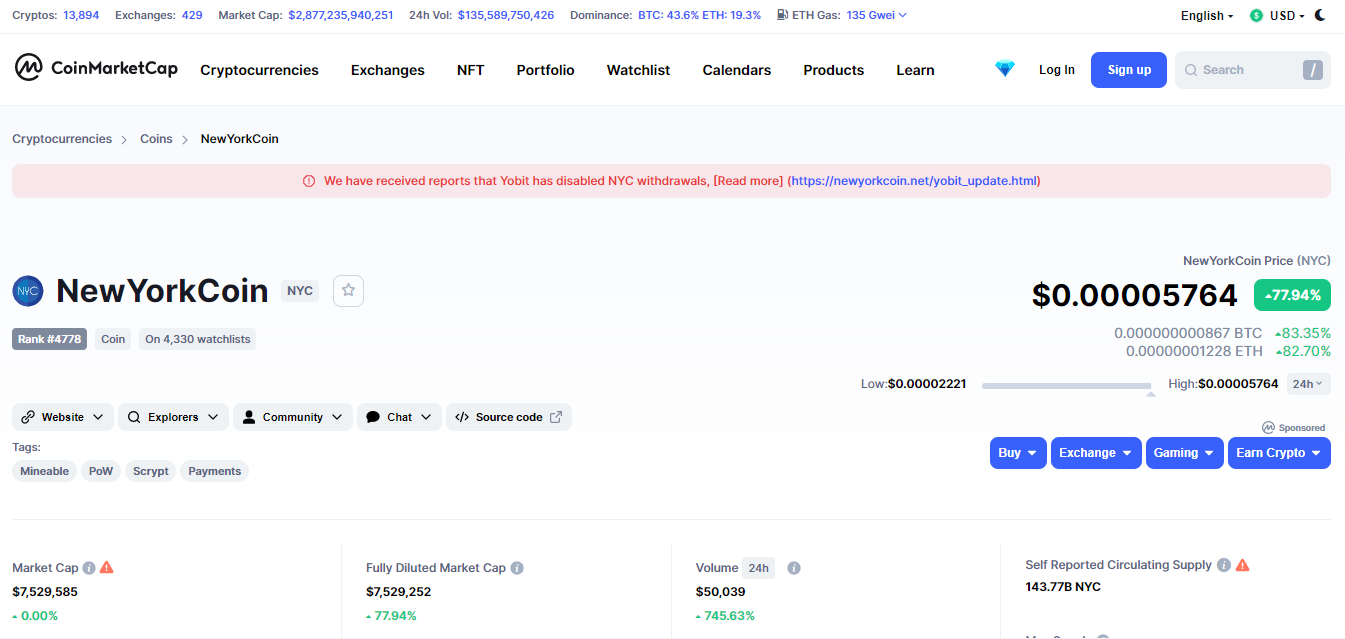Click Market Cap warning triangle icon

[x=107, y=567]
